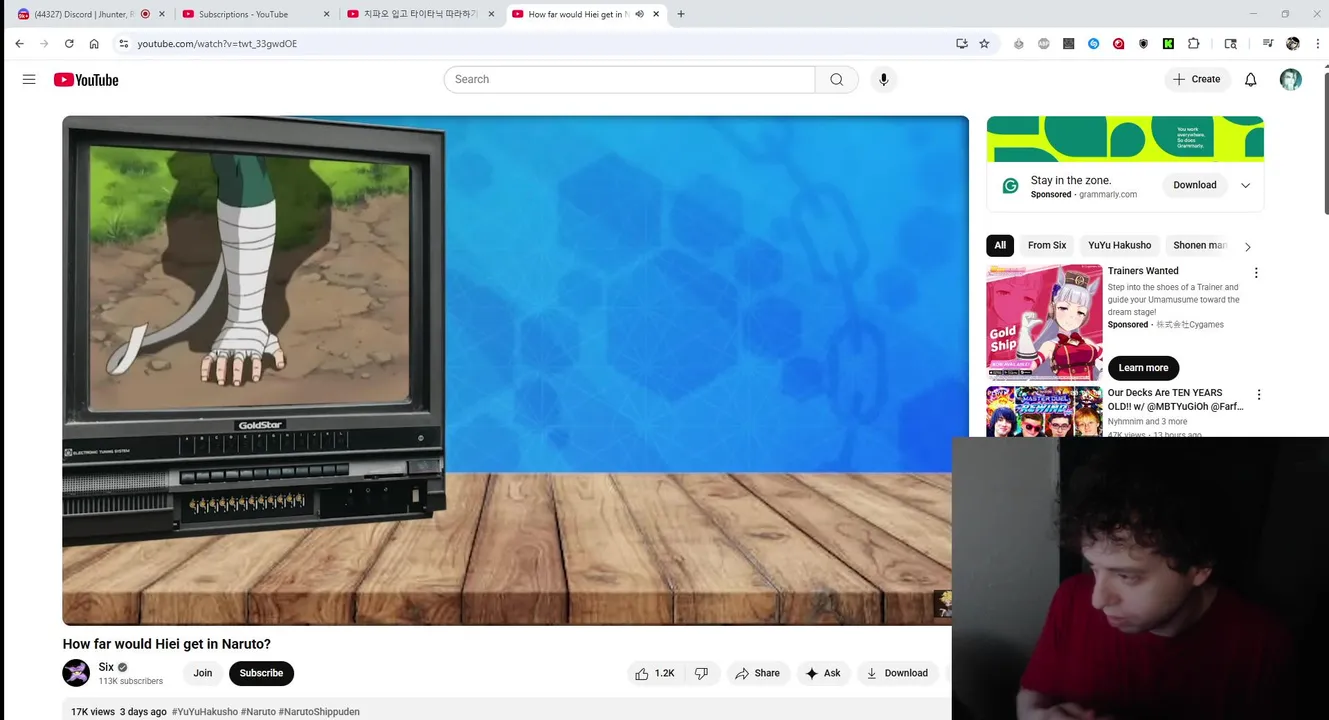The width and height of the screenshot is (1329, 720).
Task: Open the Shazam extension icon
Action: click(x=1093, y=44)
